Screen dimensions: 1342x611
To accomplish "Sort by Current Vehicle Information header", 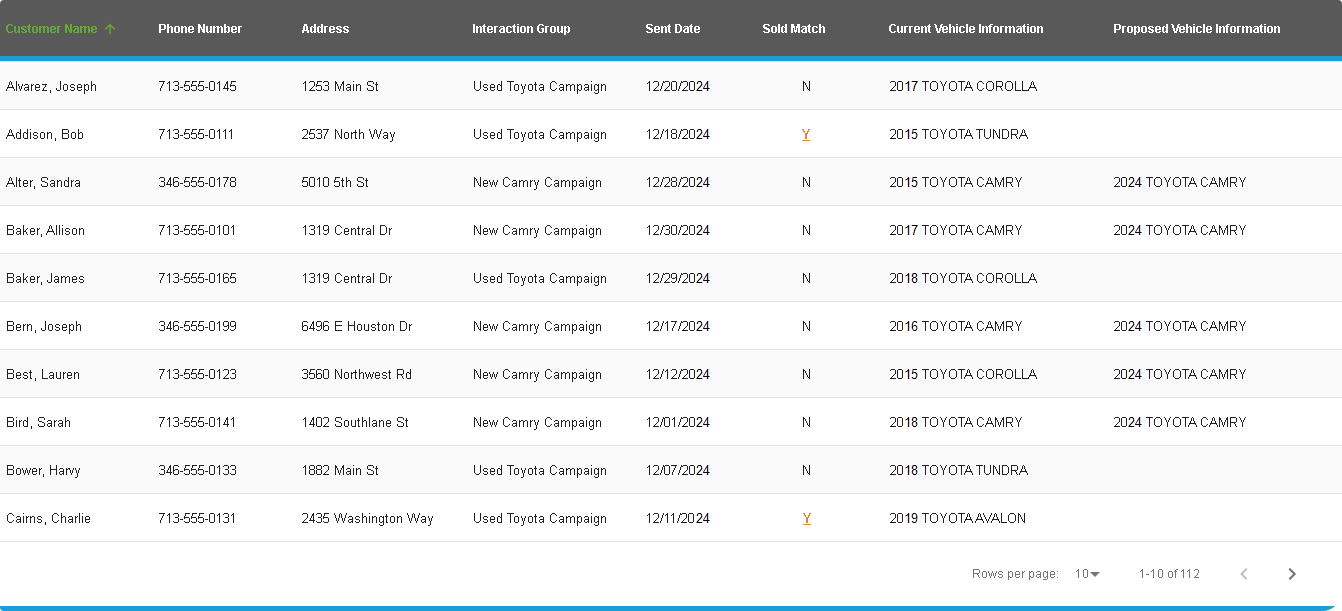I will click(965, 29).
